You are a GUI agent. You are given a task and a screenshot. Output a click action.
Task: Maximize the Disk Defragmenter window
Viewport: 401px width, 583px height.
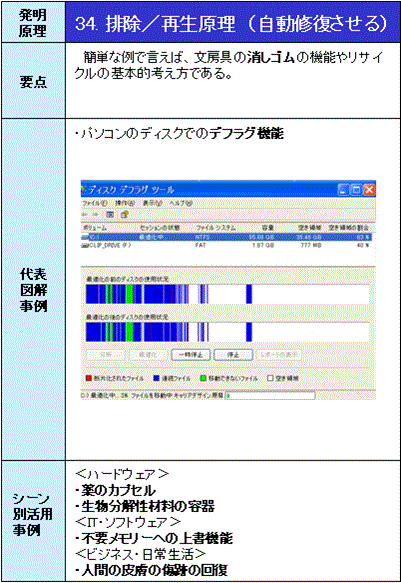pyautogui.click(x=356, y=190)
